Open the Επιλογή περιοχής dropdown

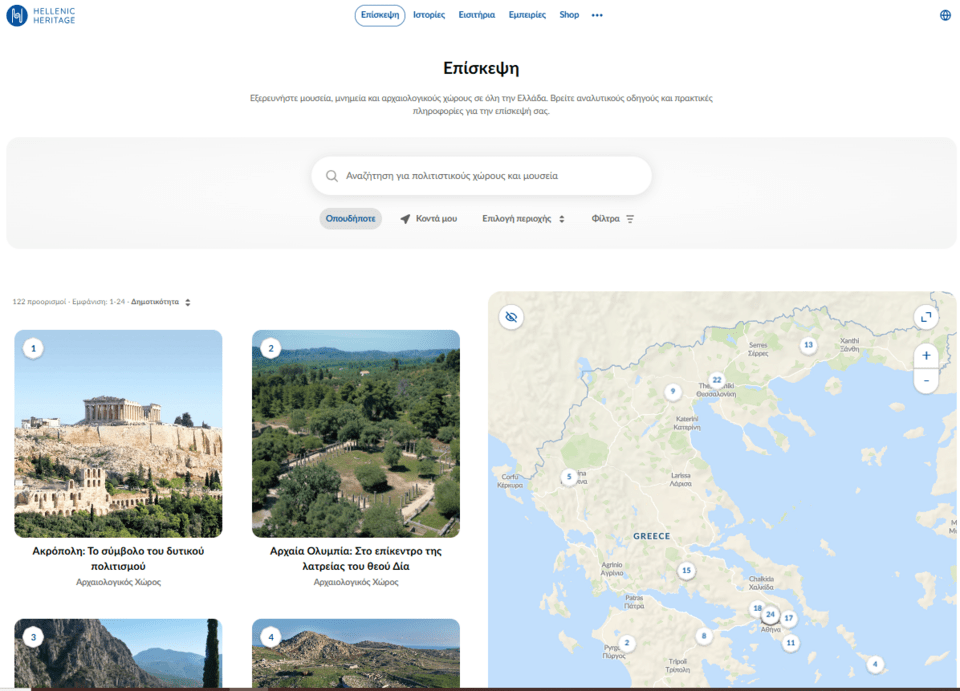coord(523,219)
